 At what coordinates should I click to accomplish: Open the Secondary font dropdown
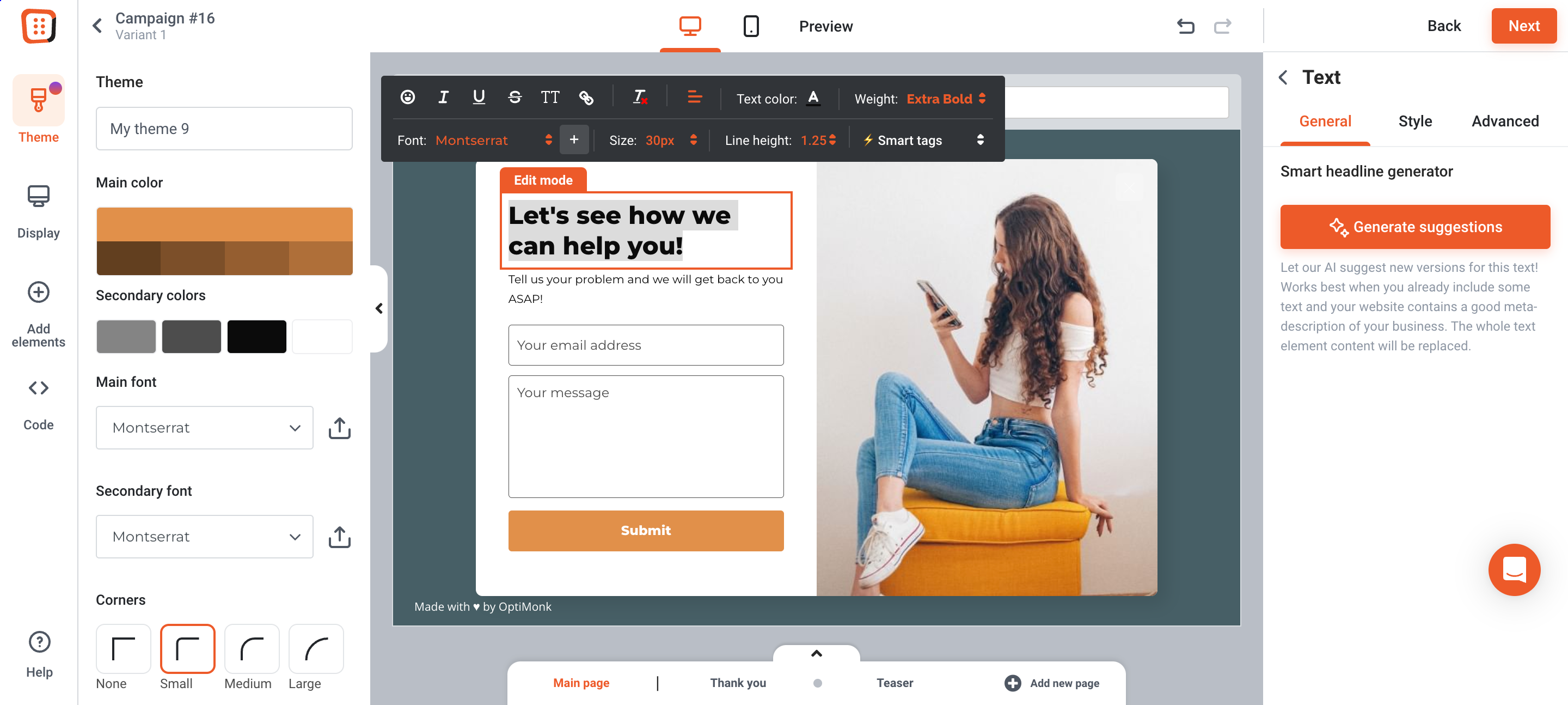[204, 536]
